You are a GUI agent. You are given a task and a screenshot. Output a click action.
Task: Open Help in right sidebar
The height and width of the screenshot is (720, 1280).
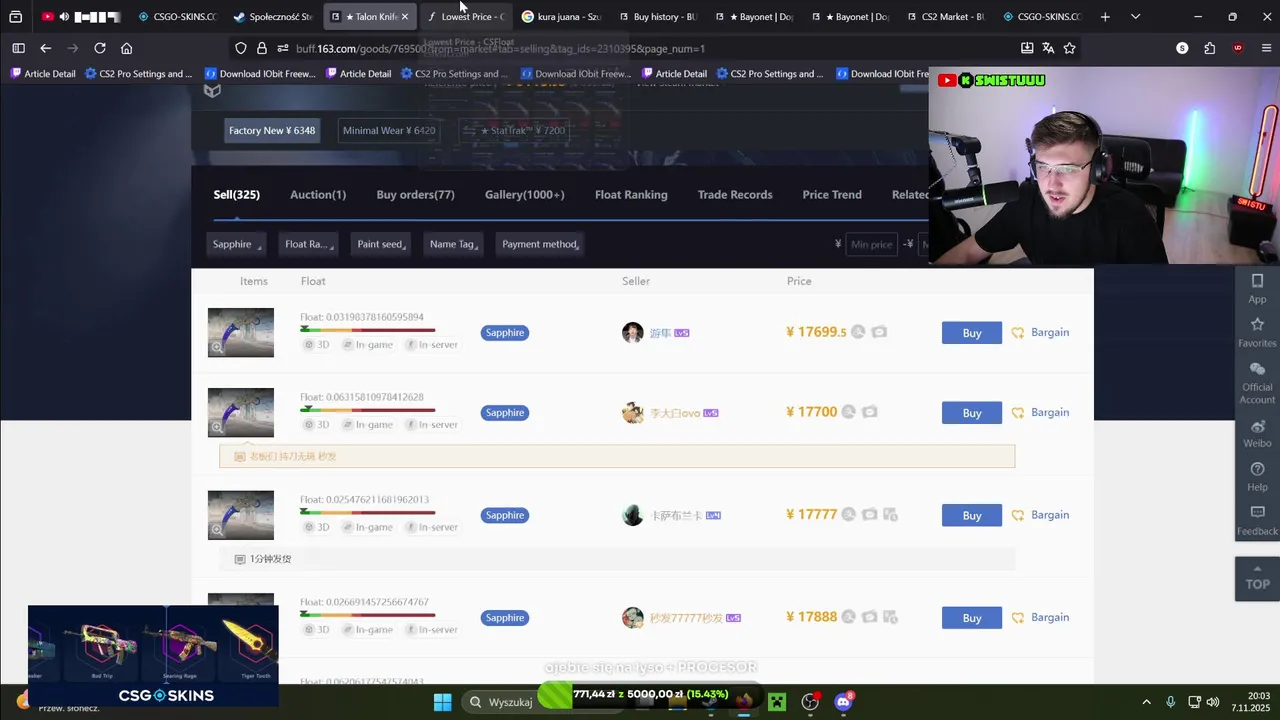(1257, 477)
